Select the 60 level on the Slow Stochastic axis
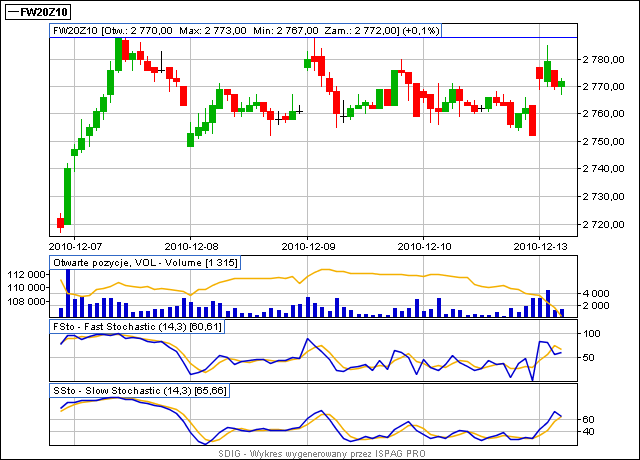640x460 pixels. pyautogui.click(x=589, y=419)
